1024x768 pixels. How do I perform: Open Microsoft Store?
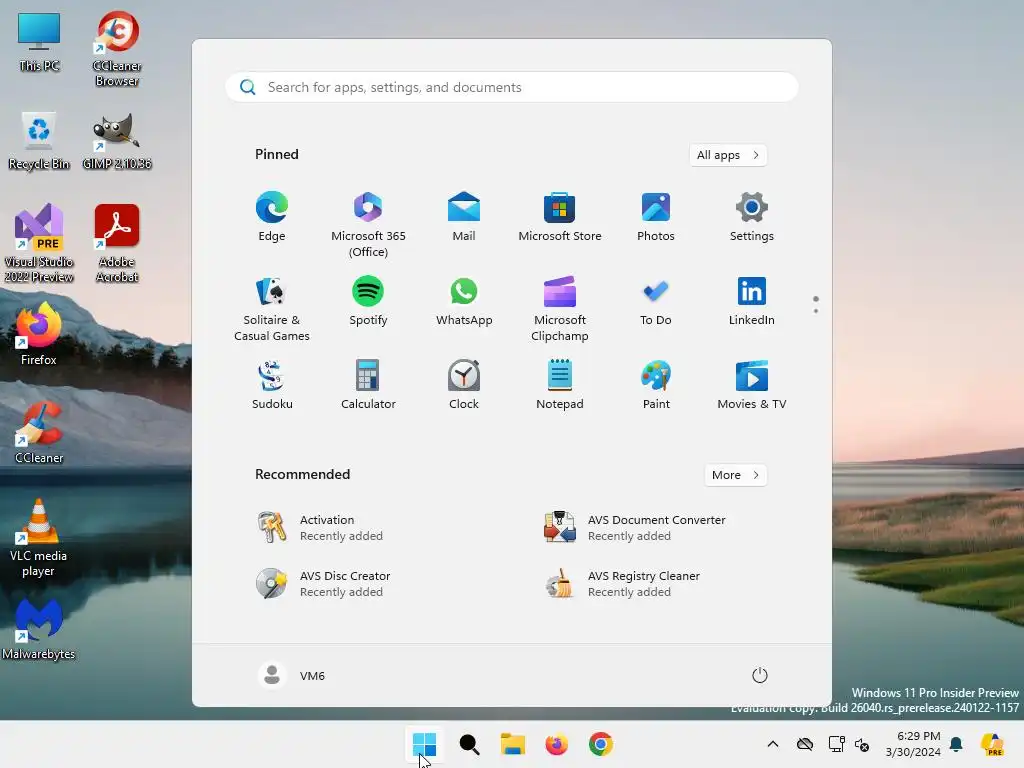click(x=560, y=217)
